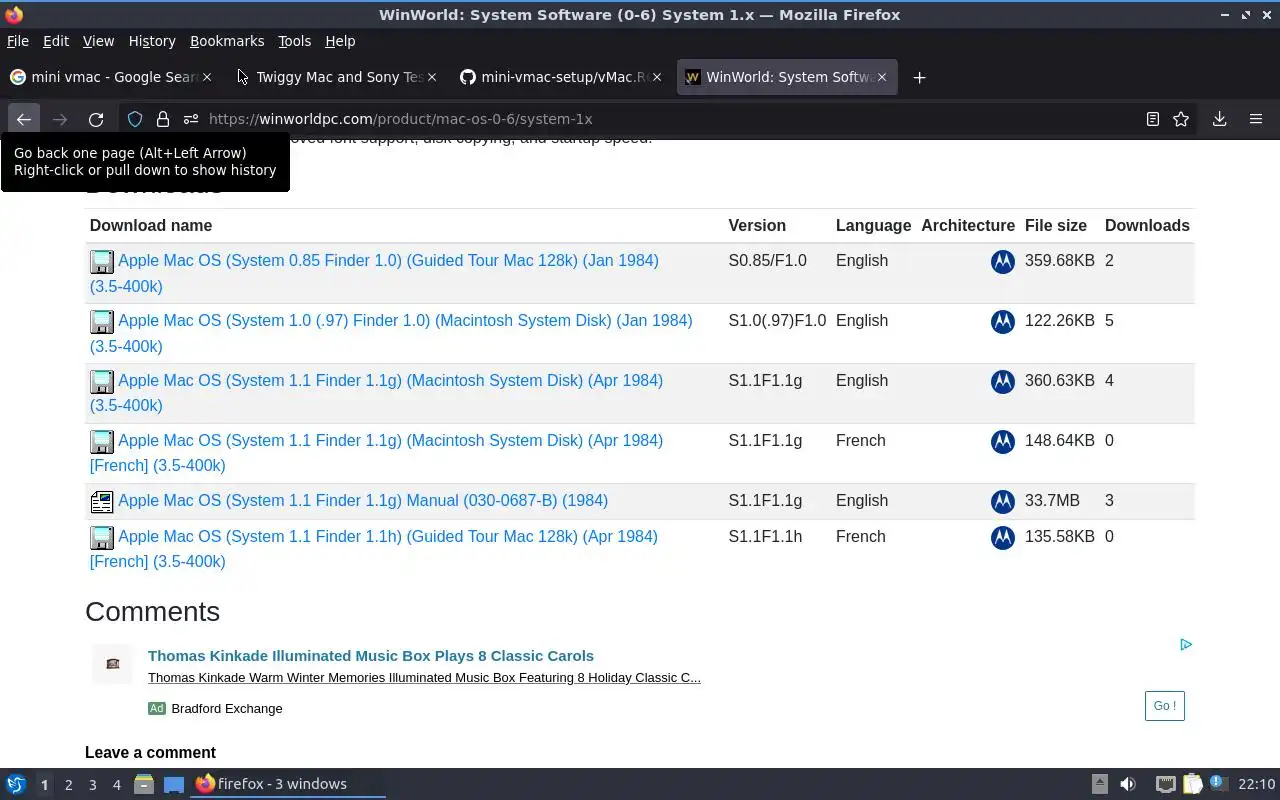This screenshot has height=800, width=1280.
Task: Open site permissions icon in the address bar
Action: (x=190, y=119)
